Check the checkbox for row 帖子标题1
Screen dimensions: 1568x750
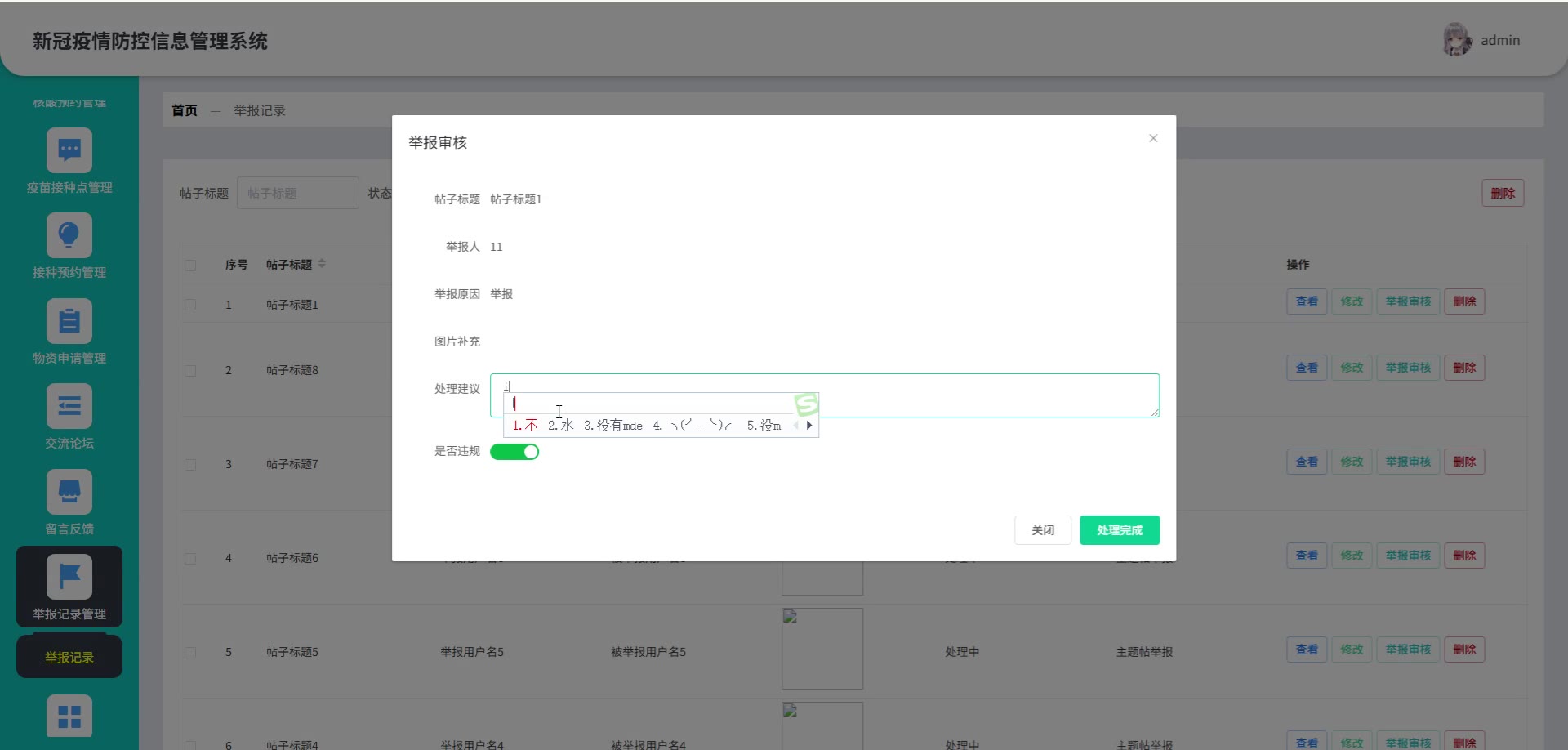click(190, 305)
